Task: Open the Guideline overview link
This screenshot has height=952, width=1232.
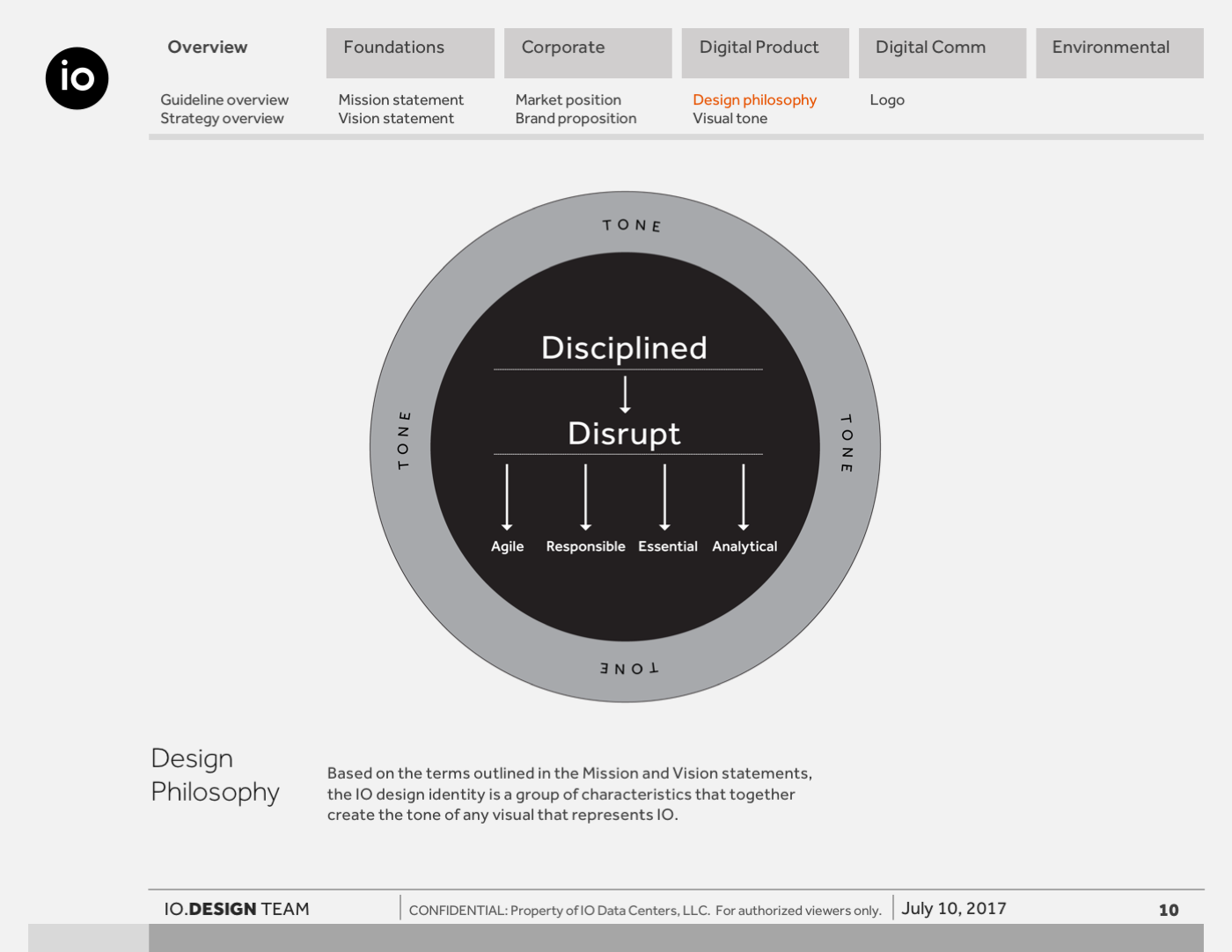Action: coord(224,100)
